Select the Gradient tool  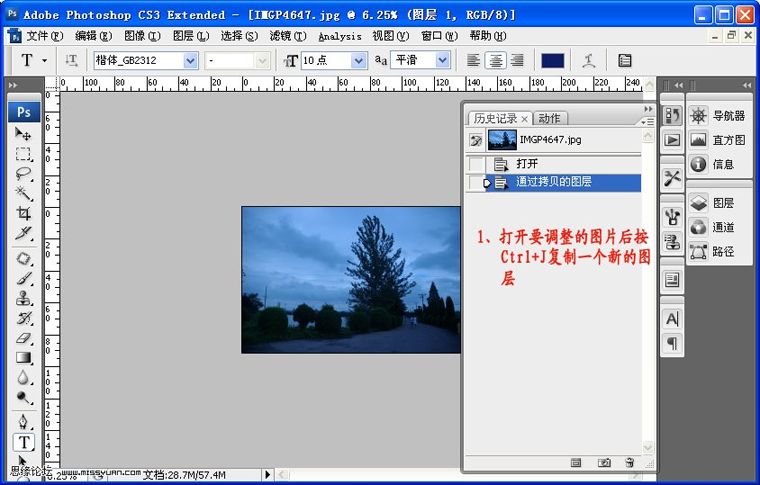[23, 358]
